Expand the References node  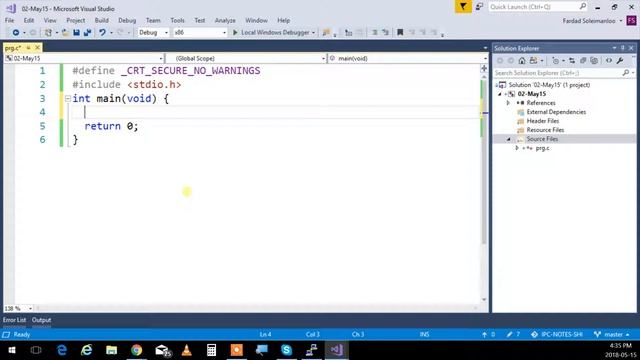point(508,103)
